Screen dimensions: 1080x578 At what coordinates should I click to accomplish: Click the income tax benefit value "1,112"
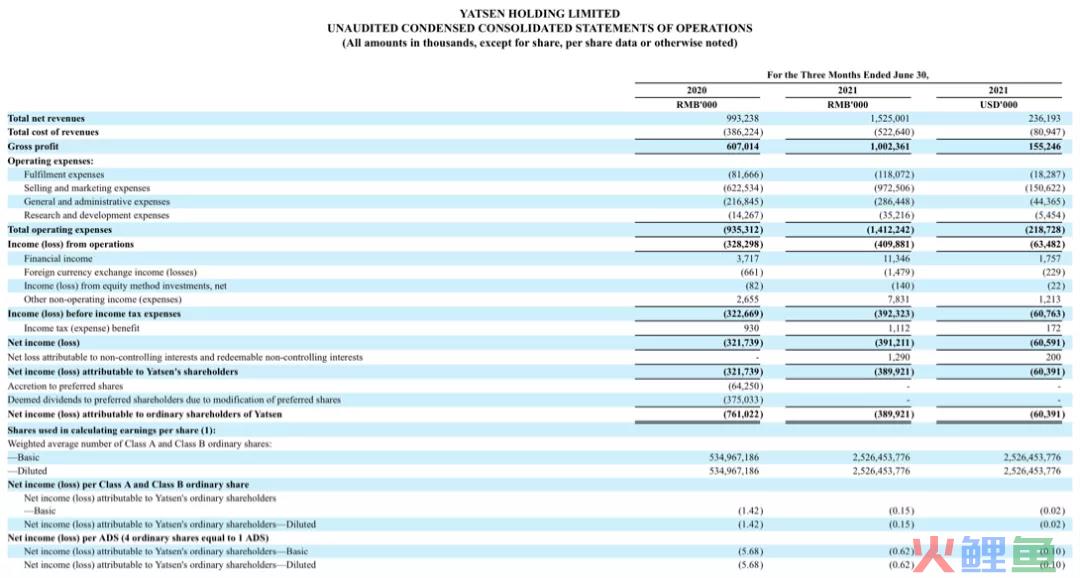tap(898, 329)
